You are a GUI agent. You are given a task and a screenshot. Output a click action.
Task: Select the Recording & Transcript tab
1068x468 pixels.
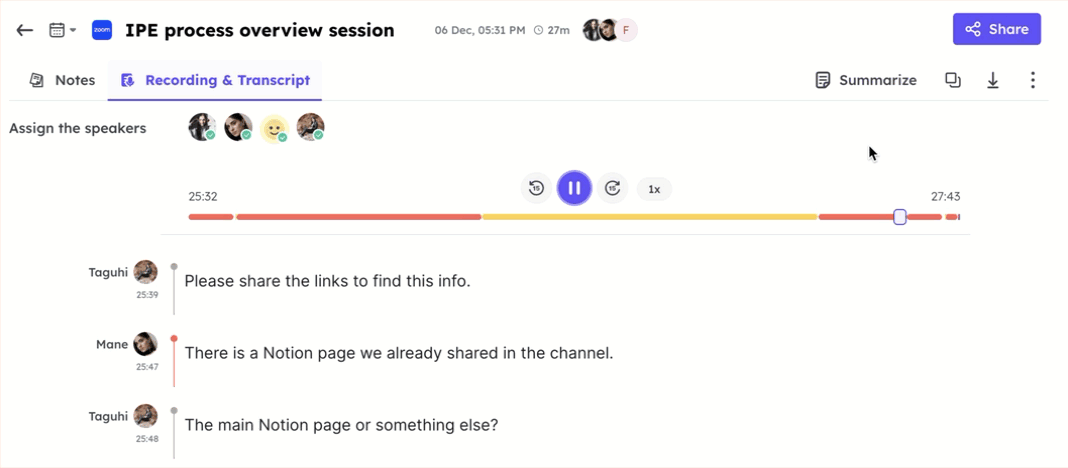click(x=215, y=80)
